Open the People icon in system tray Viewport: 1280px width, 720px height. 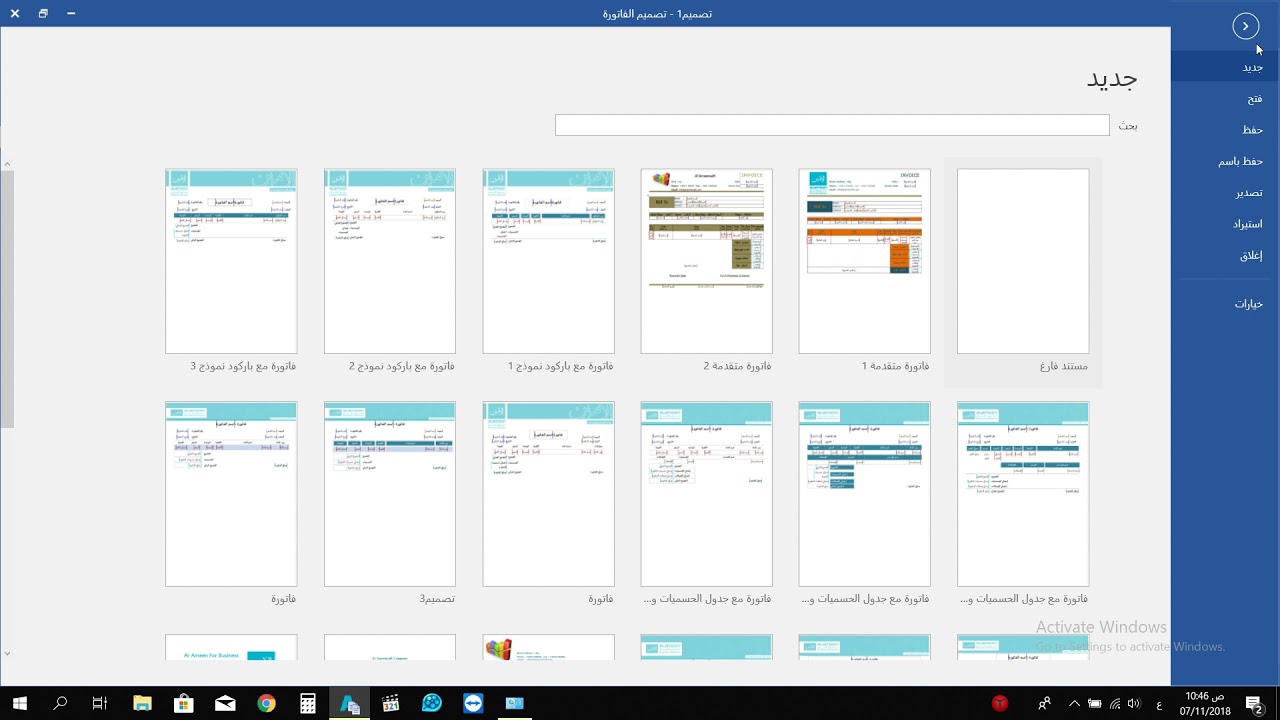1044,704
